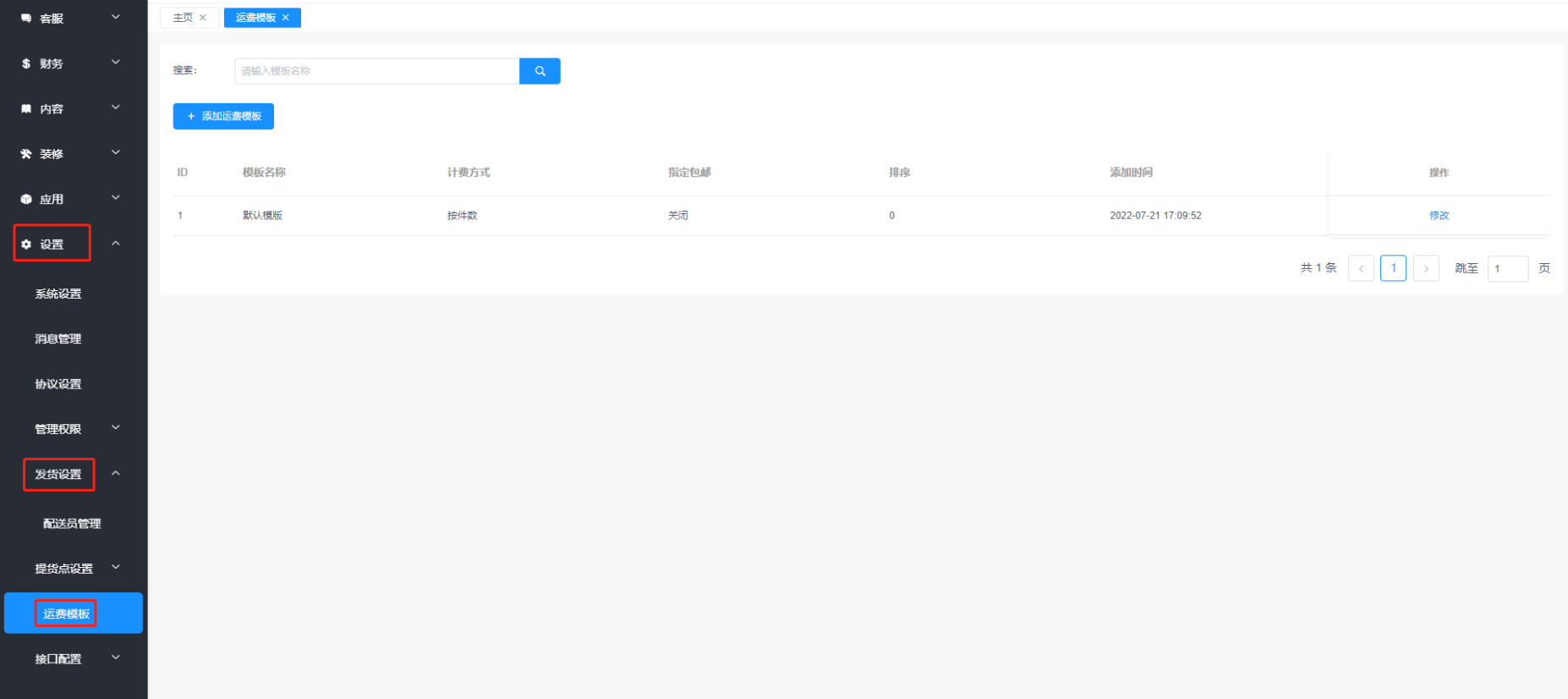Click the next page arrow

click(1426, 268)
